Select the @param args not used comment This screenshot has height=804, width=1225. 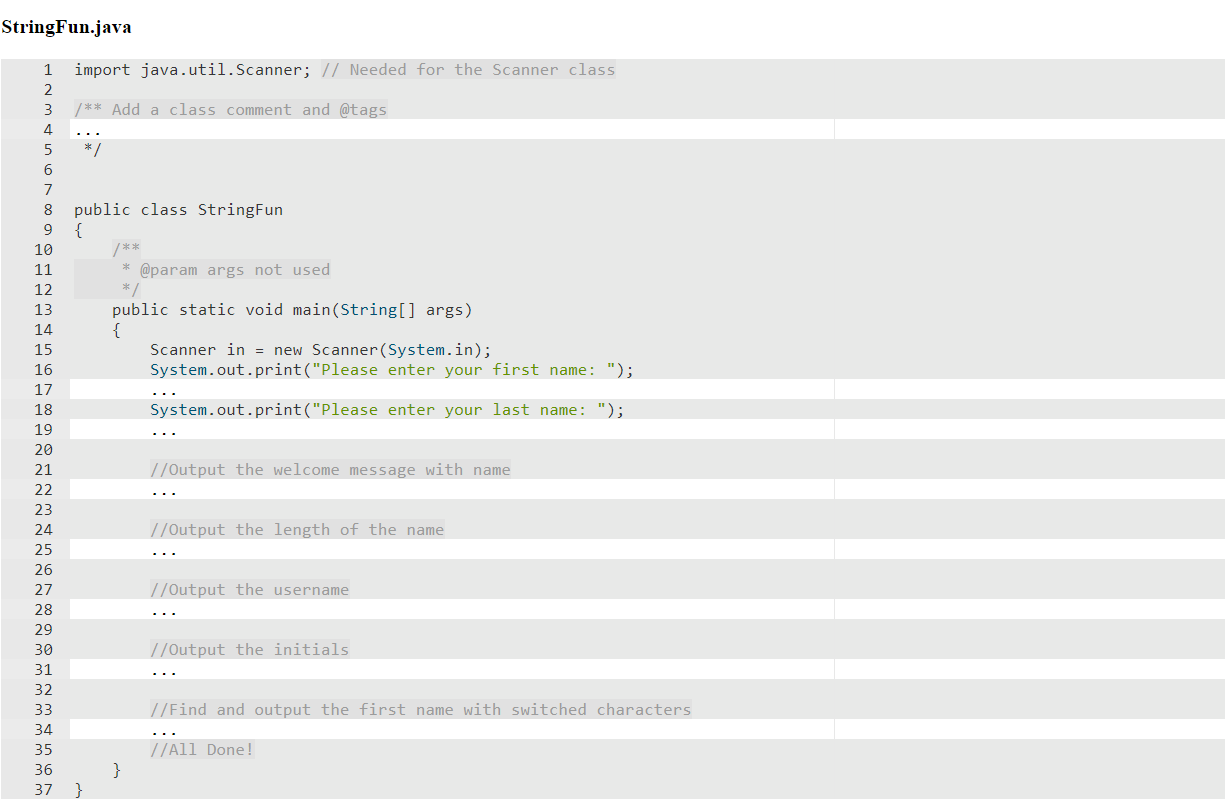pyautogui.click(x=225, y=269)
